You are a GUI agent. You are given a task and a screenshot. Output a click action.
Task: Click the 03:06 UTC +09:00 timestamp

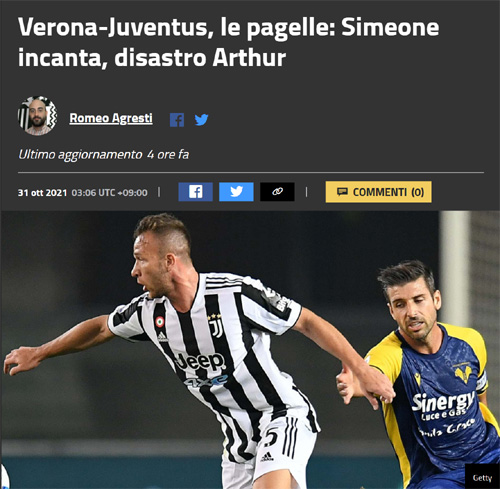point(109,193)
